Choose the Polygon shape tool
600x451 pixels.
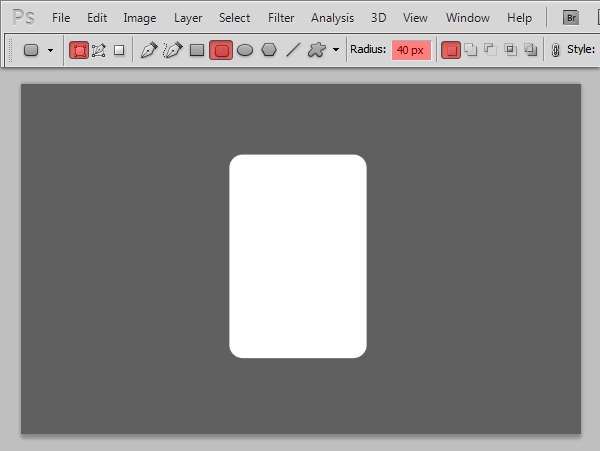coord(269,50)
